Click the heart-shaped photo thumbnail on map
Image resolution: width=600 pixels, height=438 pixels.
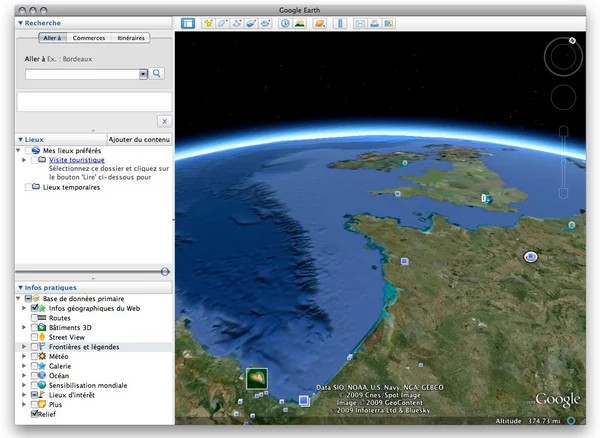pos(257,378)
